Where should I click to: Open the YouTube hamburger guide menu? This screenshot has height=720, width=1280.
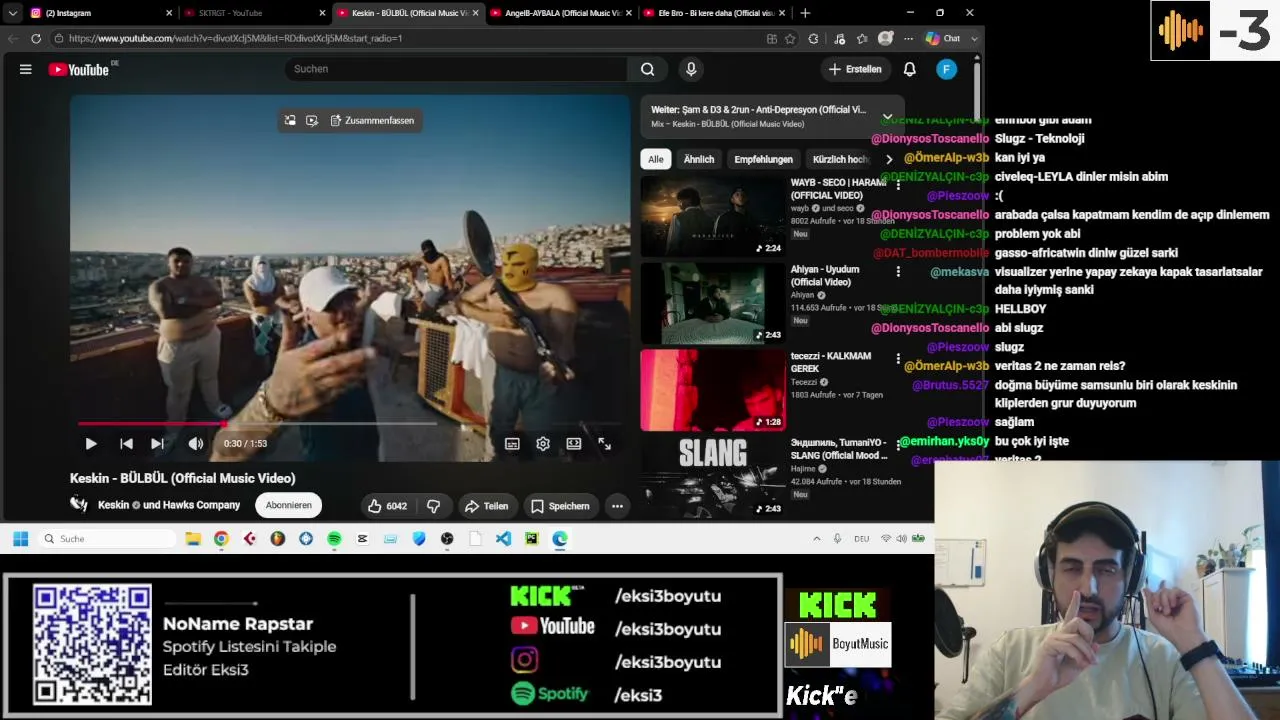(x=26, y=69)
